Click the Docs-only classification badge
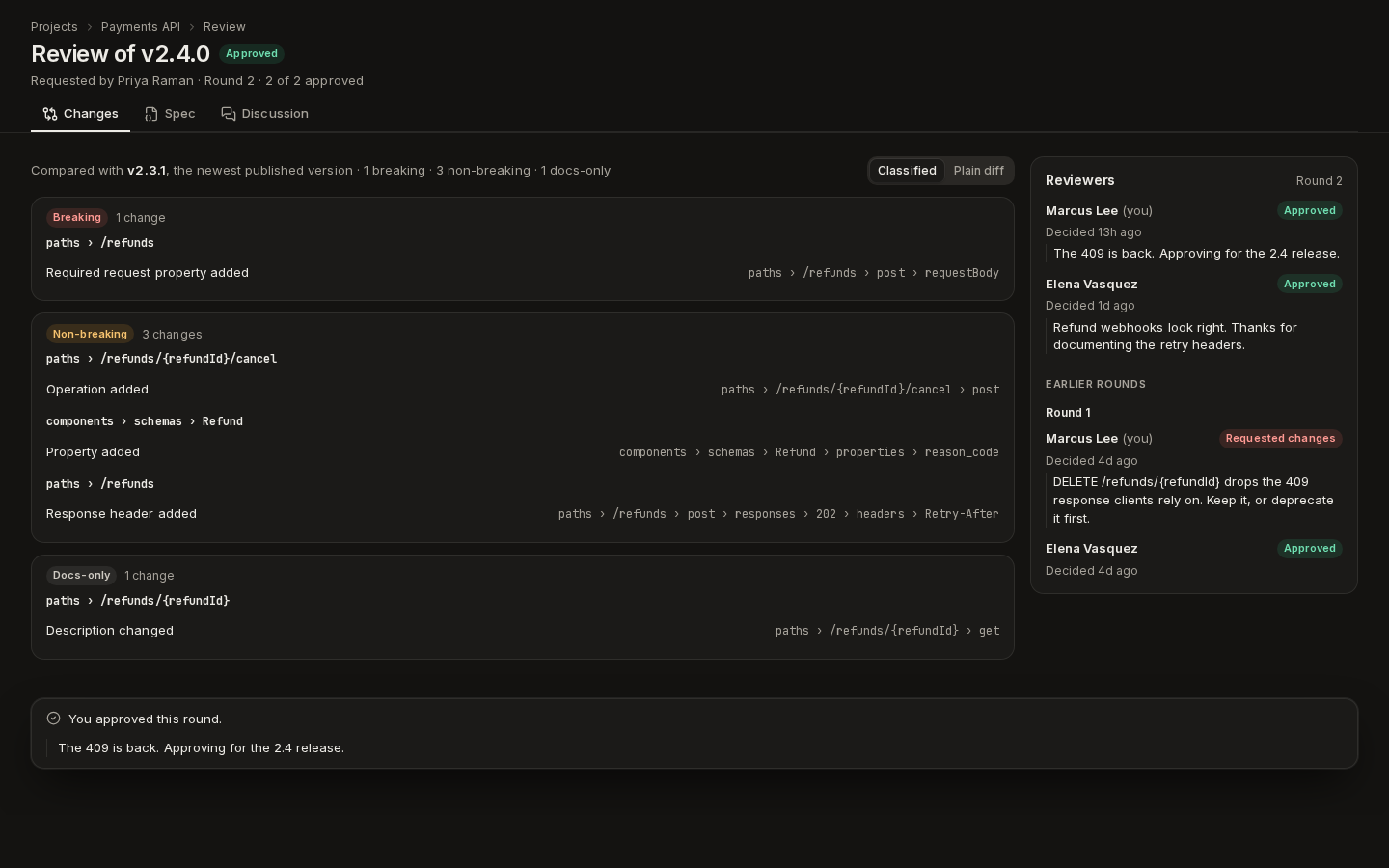Image resolution: width=1389 pixels, height=868 pixels. pos(81,576)
